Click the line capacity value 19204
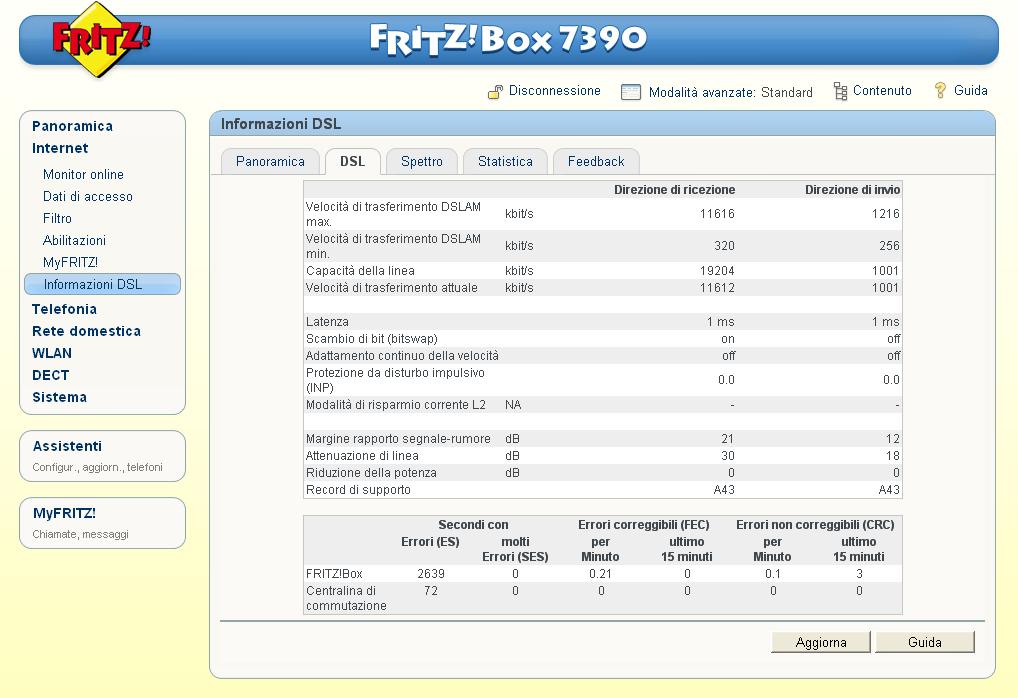This screenshot has height=698, width=1018. coord(717,271)
